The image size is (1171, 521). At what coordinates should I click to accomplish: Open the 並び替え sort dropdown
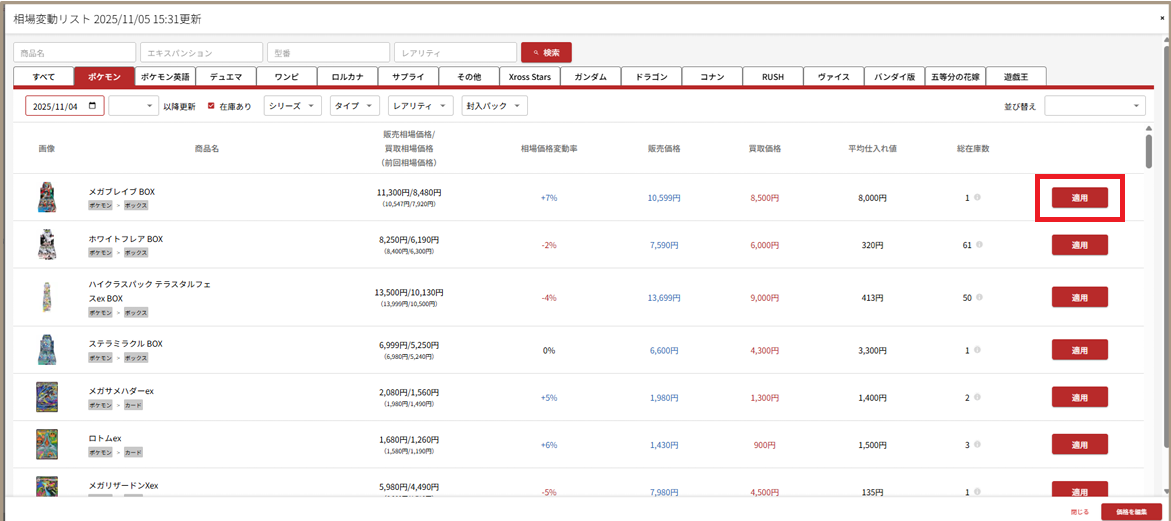(x=1094, y=106)
